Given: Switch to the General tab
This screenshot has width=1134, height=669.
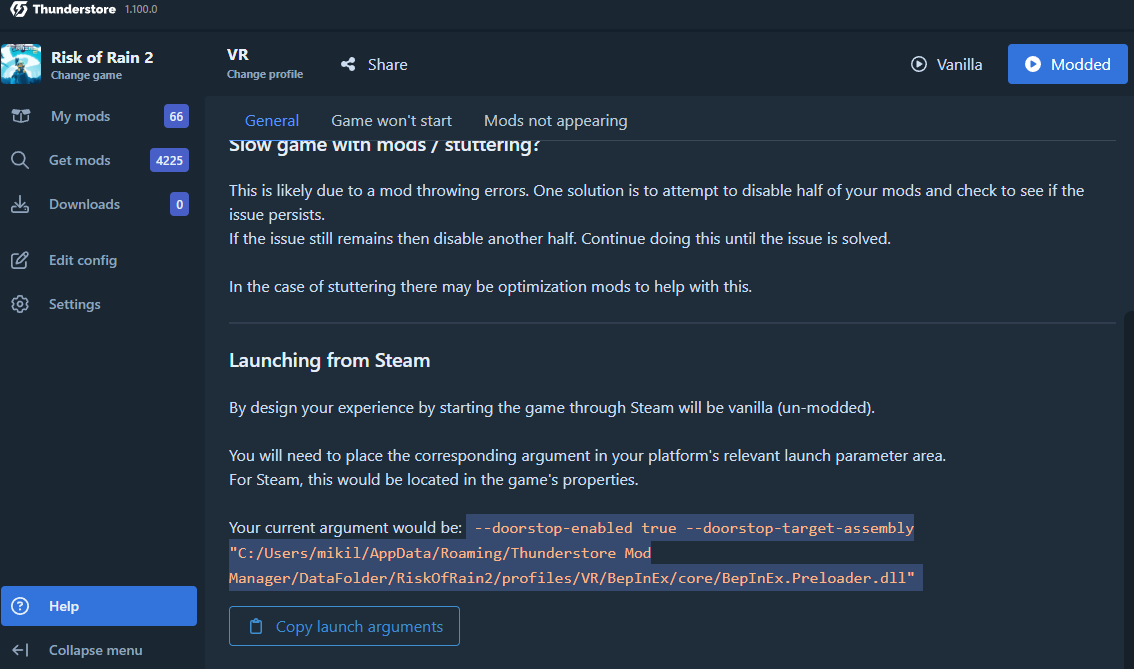Looking at the screenshot, I should tap(272, 121).
